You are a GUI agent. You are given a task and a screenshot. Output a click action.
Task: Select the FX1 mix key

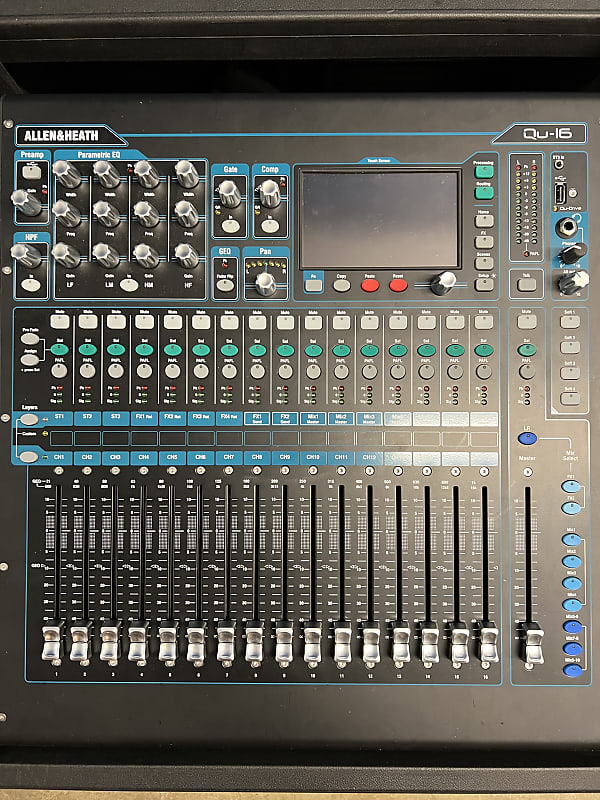[571, 486]
